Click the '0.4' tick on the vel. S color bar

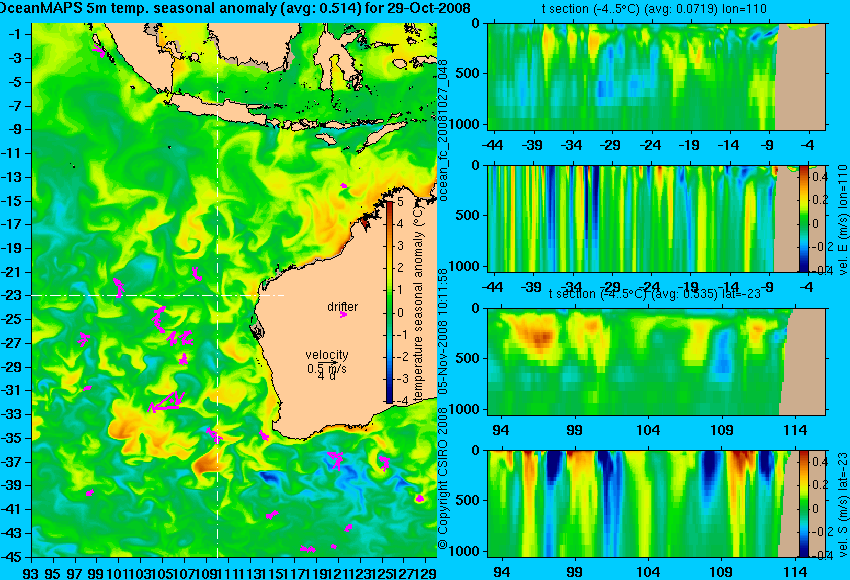820,462
